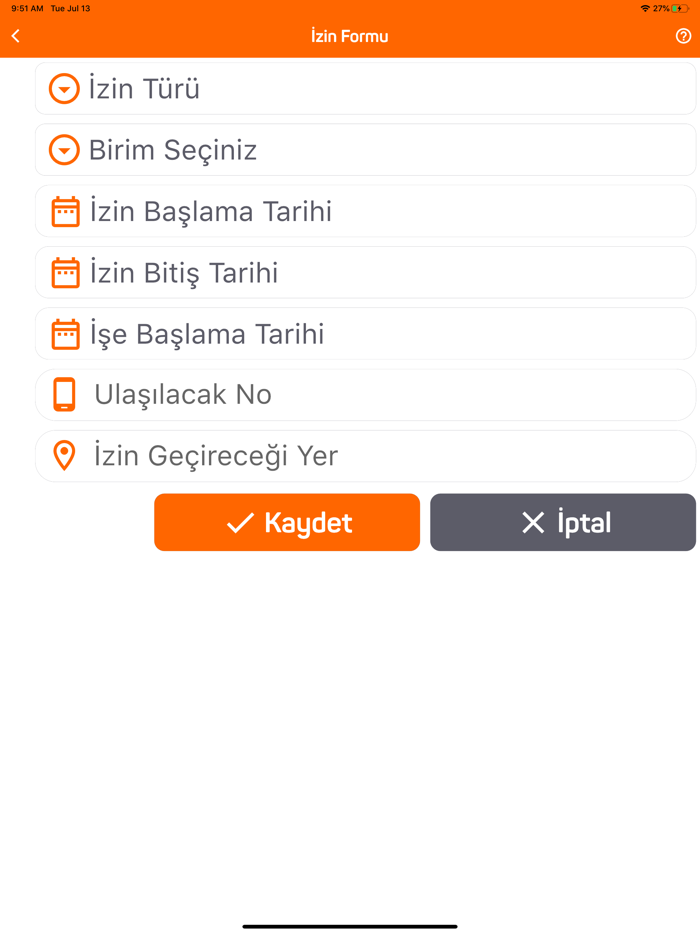The image size is (700, 934).
Task: Select the İşe Başlama Tarihi date field
Action: coord(380,334)
